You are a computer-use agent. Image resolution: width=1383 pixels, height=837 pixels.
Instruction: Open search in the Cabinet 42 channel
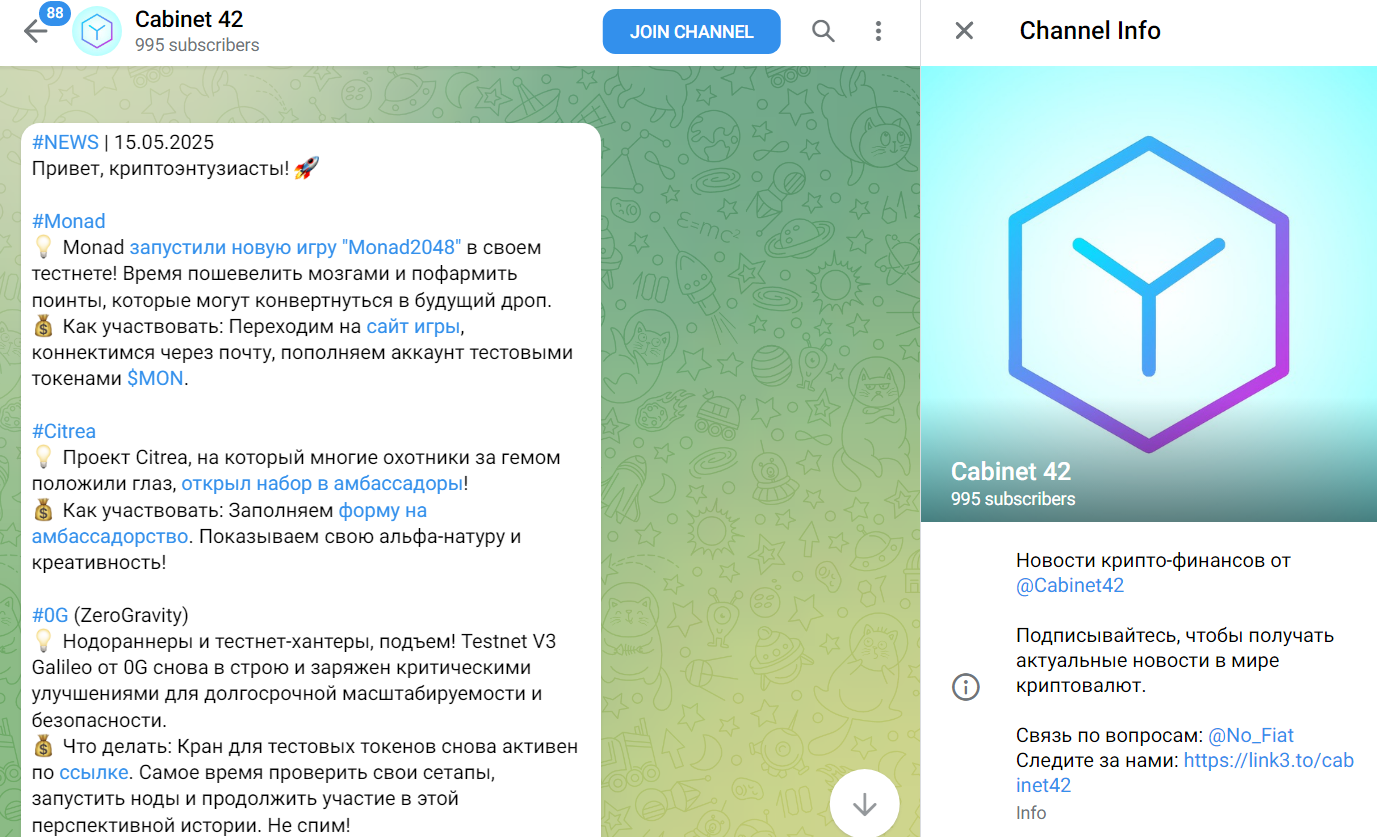coord(823,31)
